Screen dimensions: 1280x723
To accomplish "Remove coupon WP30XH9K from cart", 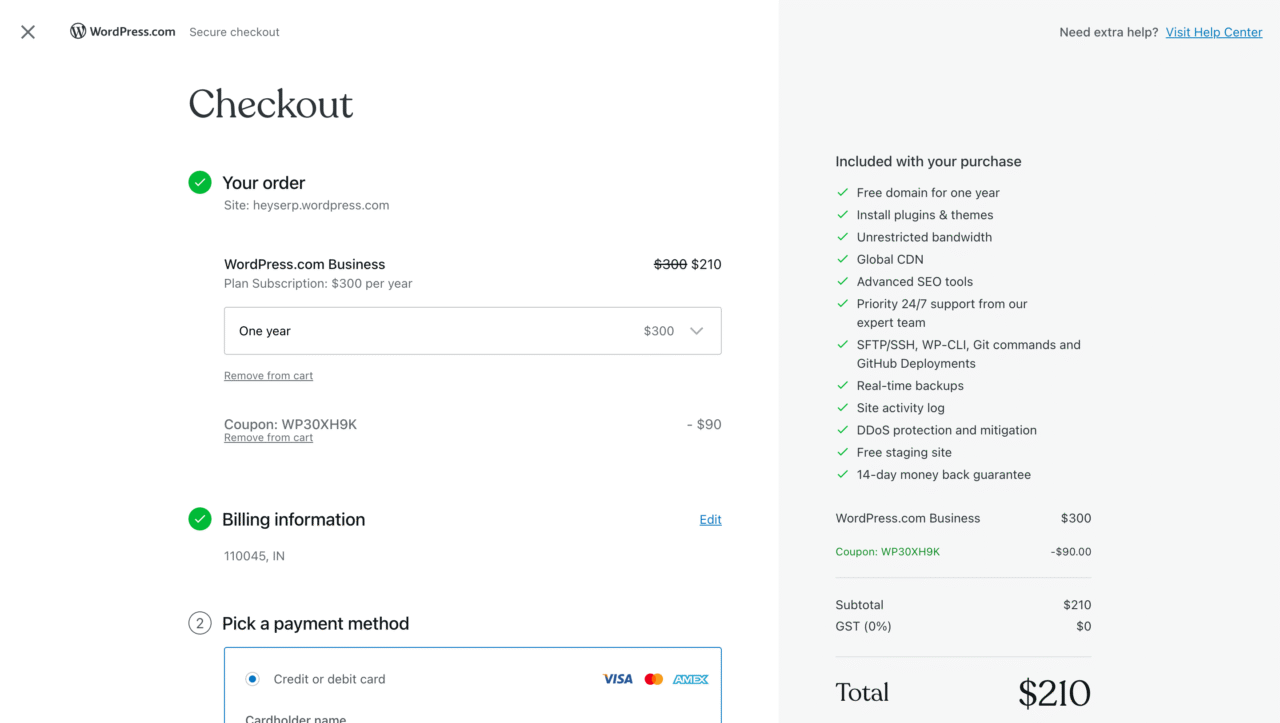I will [268, 437].
